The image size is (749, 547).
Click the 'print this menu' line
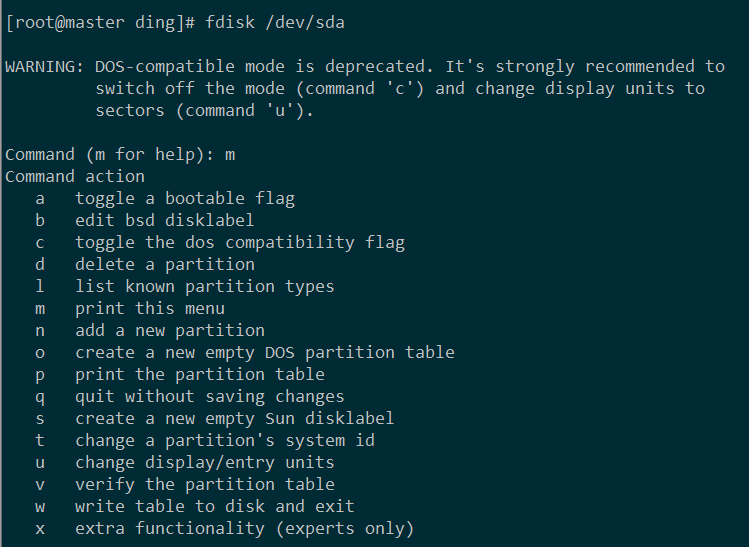tap(150, 308)
